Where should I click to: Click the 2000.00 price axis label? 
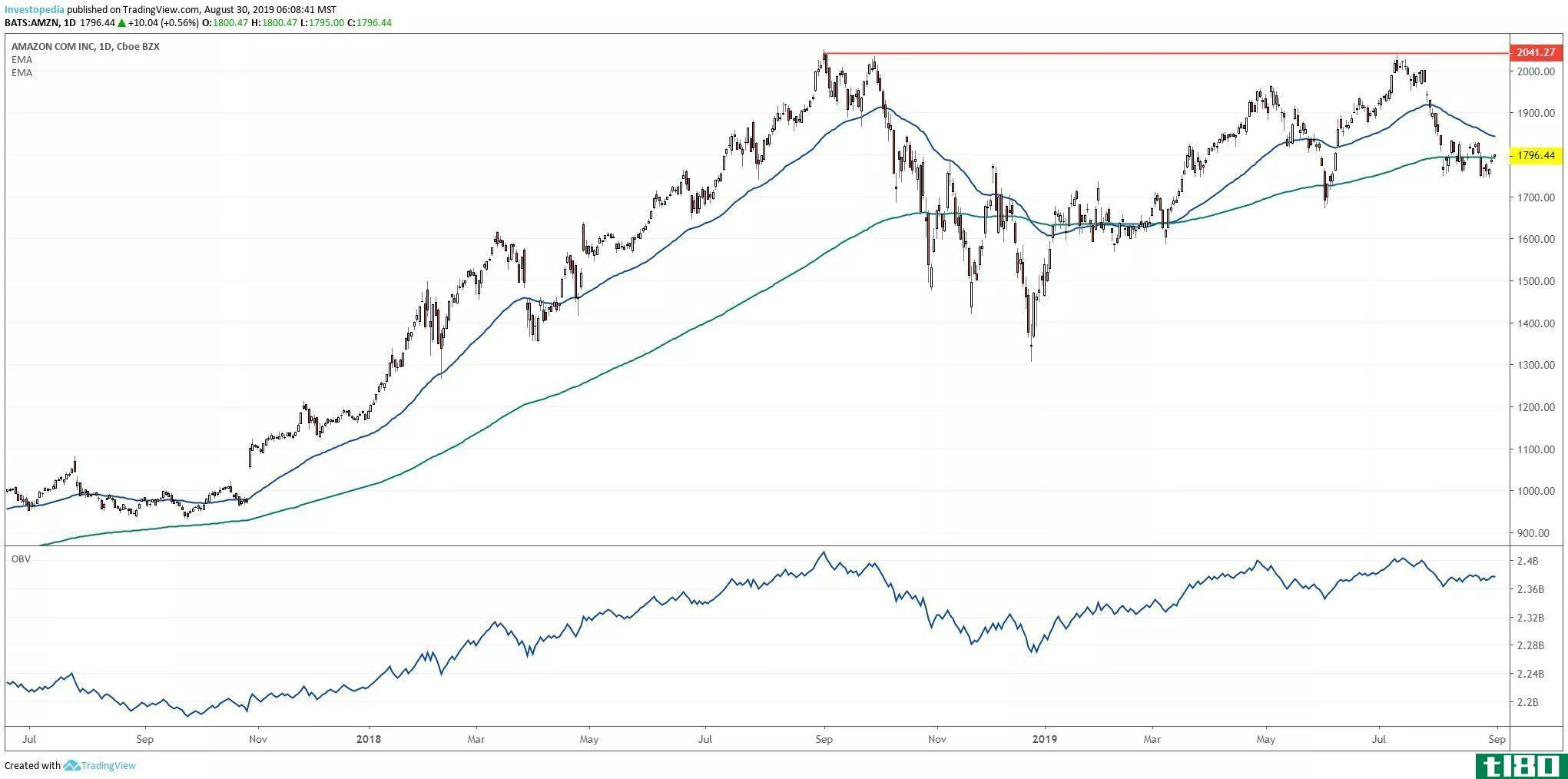1536,71
